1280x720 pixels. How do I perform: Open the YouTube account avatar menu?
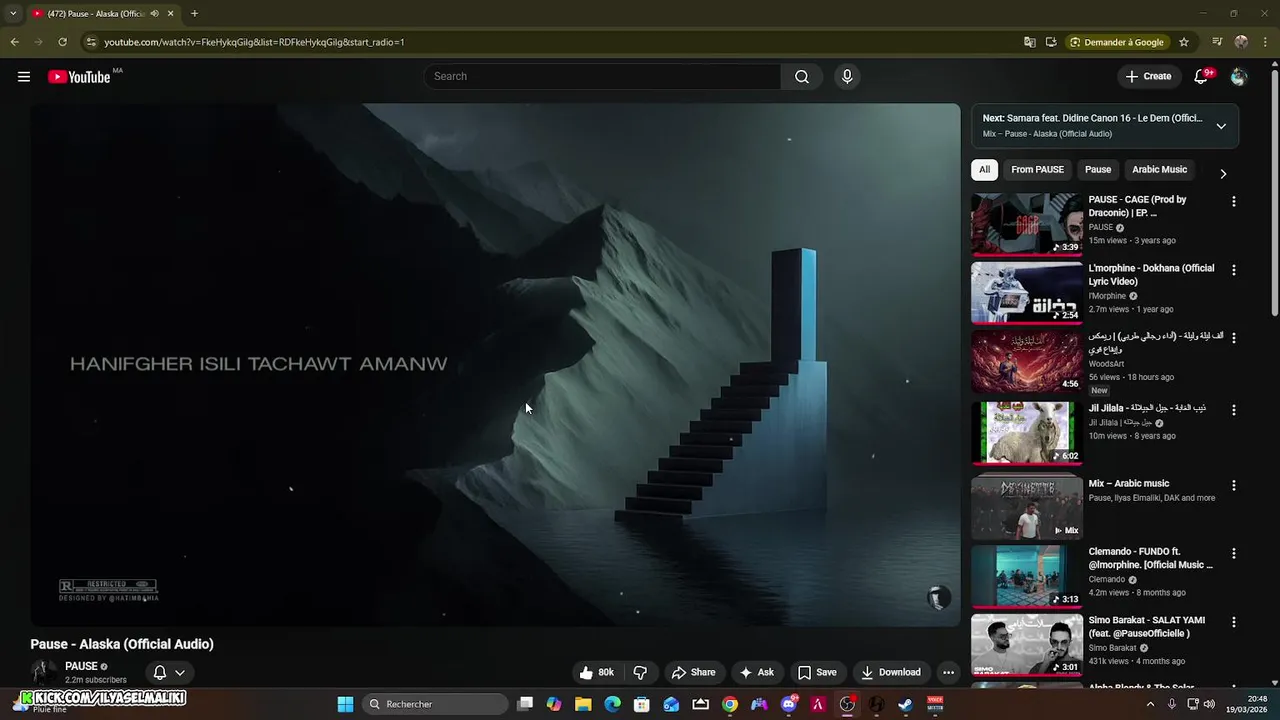pyautogui.click(x=1239, y=77)
